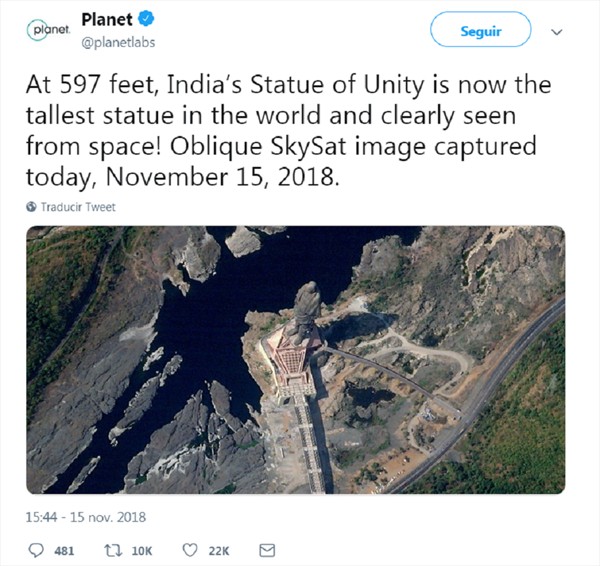Click the envelope direct message icon

pyautogui.click(x=267, y=551)
